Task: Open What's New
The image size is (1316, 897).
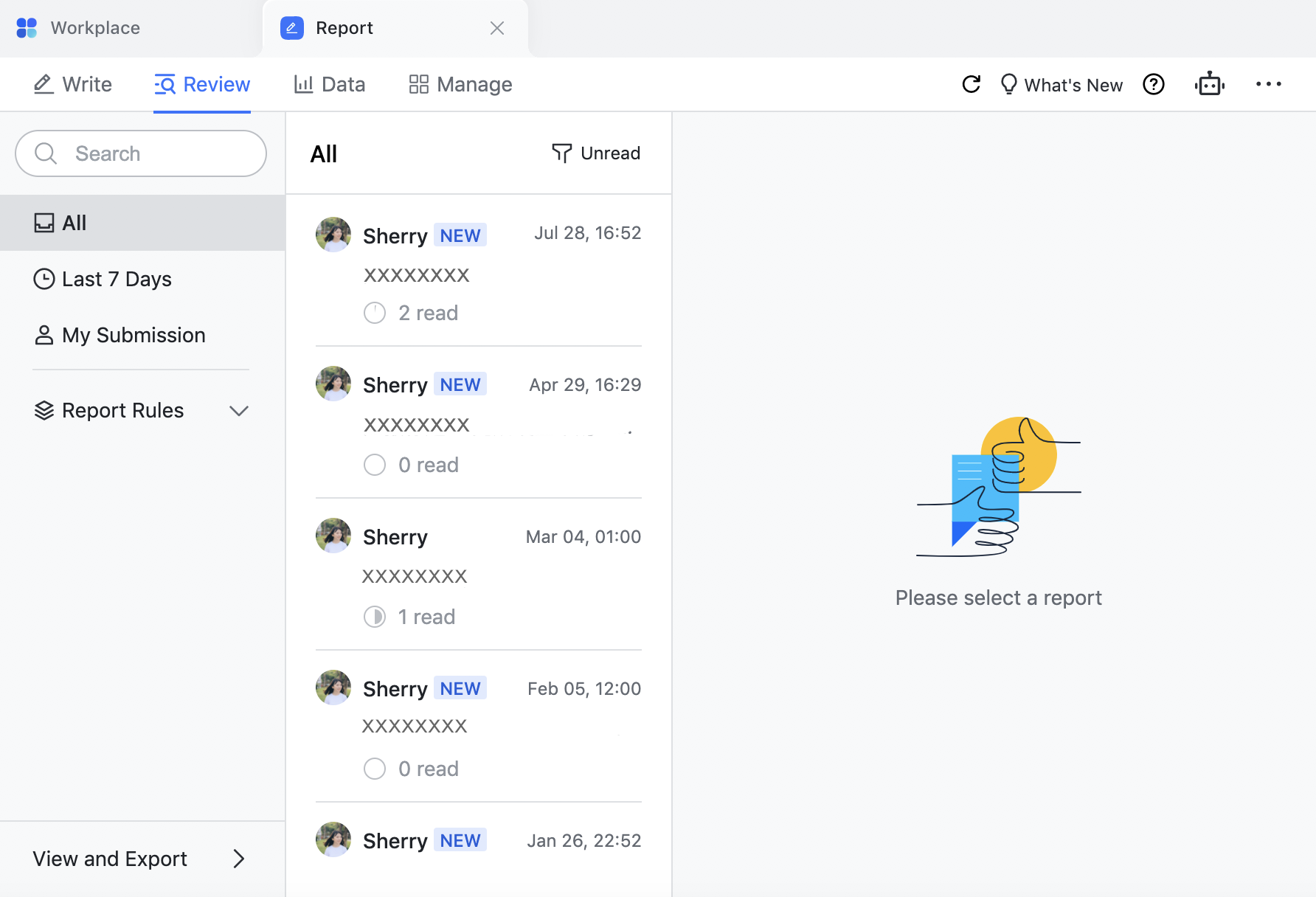Action: click(1061, 84)
